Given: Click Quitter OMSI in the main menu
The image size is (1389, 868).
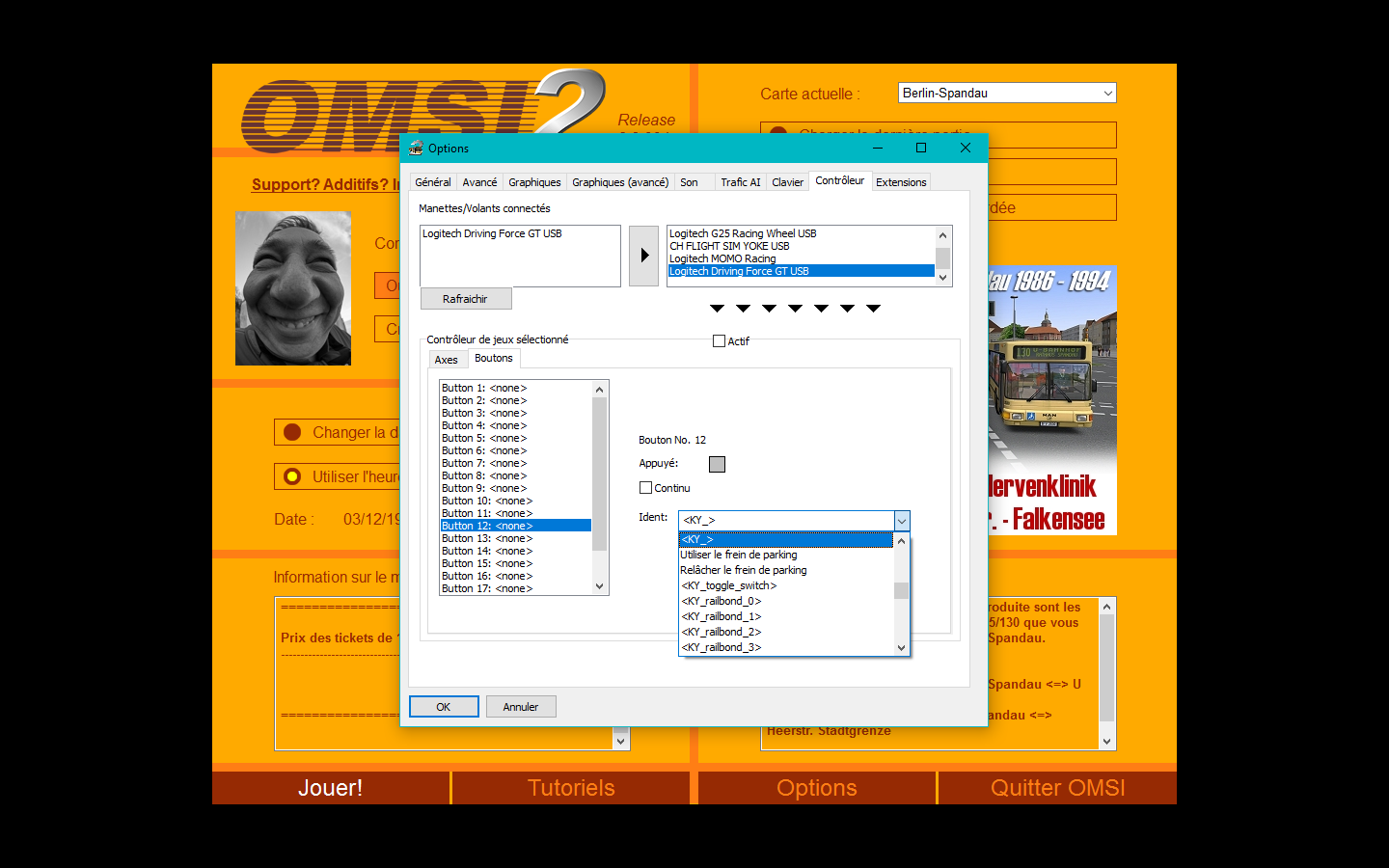Looking at the screenshot, I should point(1058,788).
